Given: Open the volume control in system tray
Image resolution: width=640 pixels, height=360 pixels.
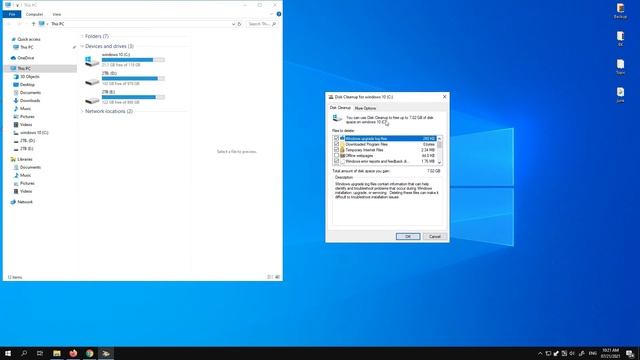Looking at the screenshot, I should (x=572, y=353).
